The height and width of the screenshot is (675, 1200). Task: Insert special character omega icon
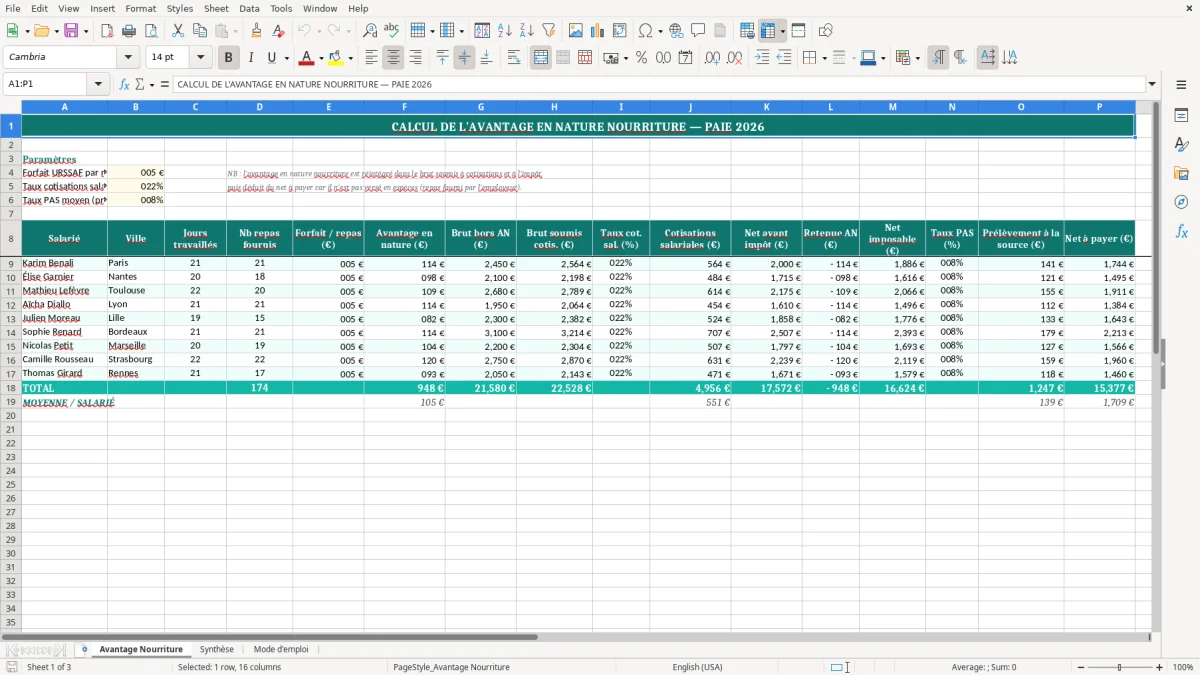645,31
